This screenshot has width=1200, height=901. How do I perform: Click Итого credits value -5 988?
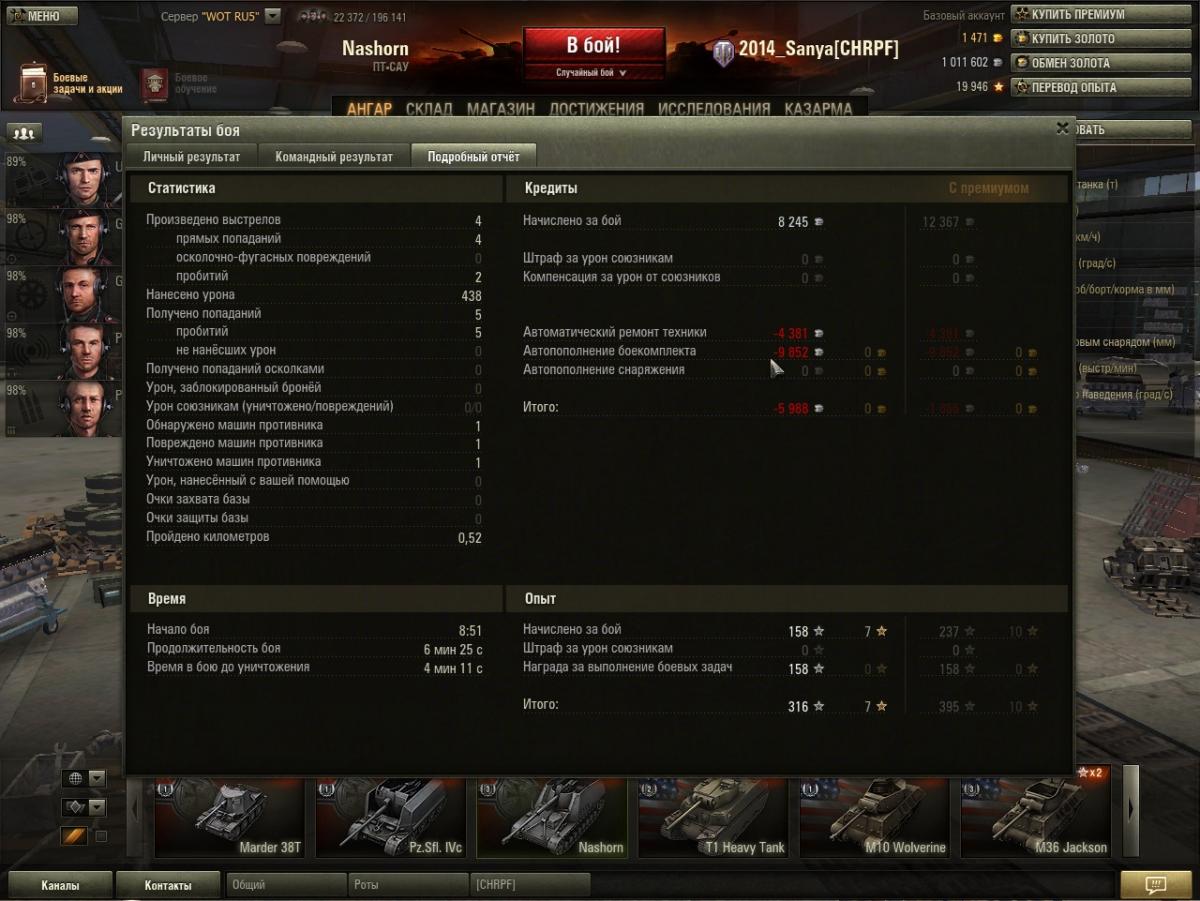[790, 409]
